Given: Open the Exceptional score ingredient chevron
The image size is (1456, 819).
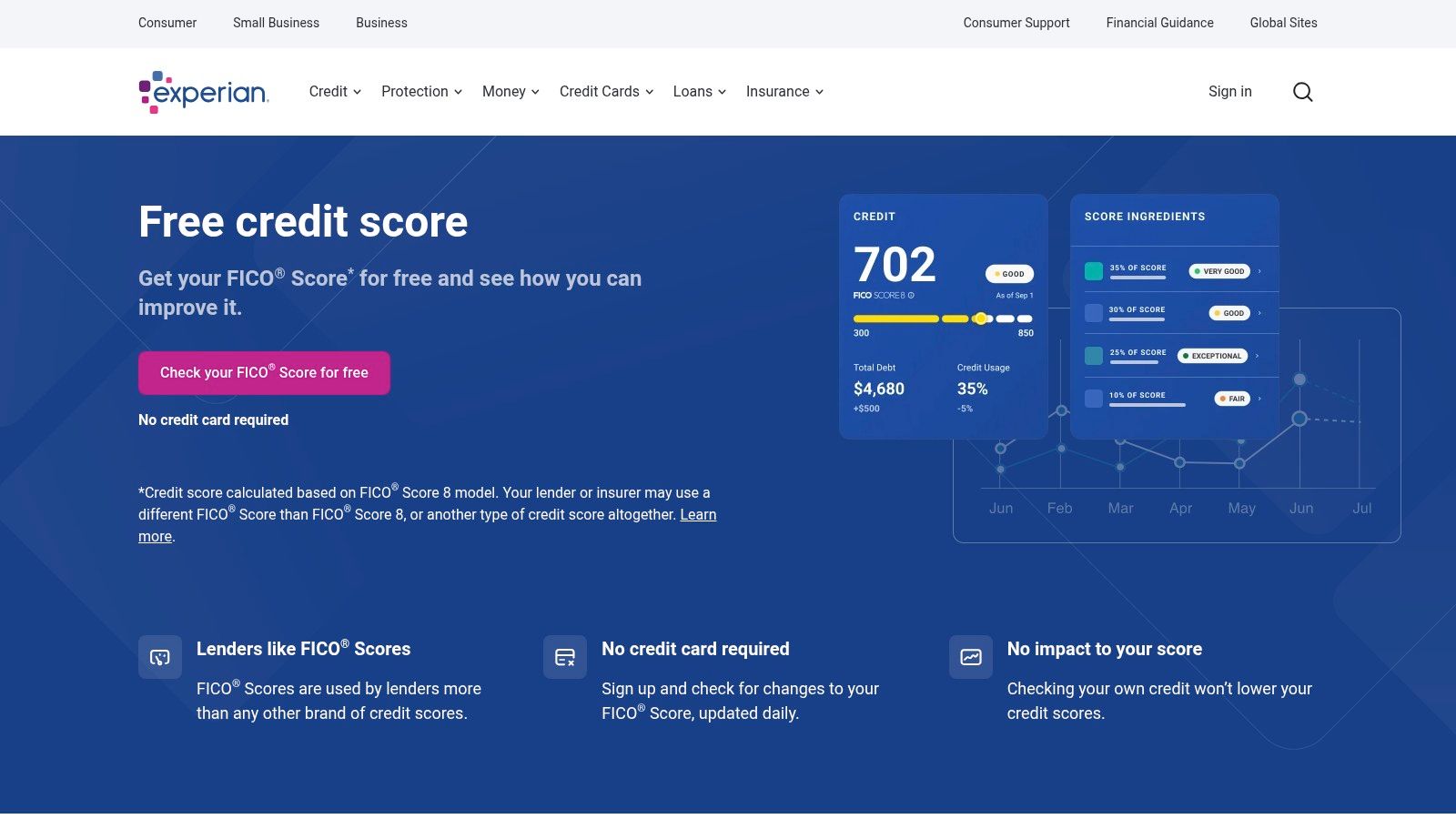Looking at the screenshot, I should [x=1258, y=356].
